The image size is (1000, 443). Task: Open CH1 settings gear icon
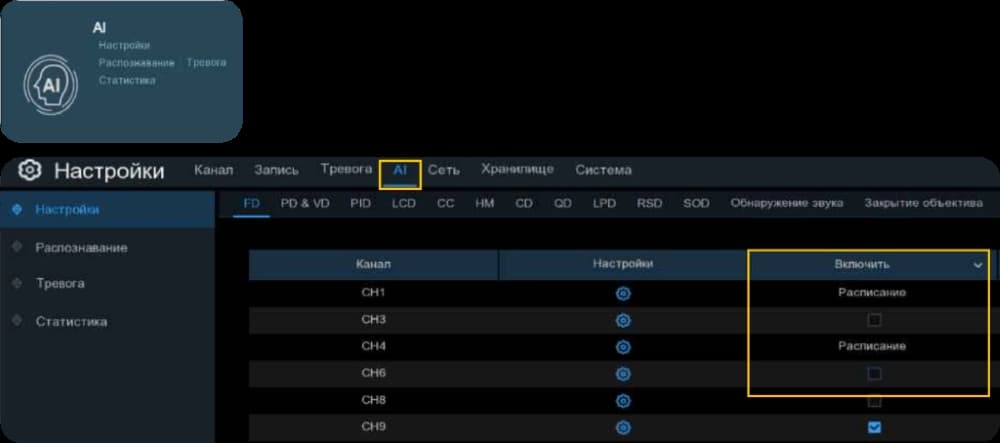tap(623, 293)
